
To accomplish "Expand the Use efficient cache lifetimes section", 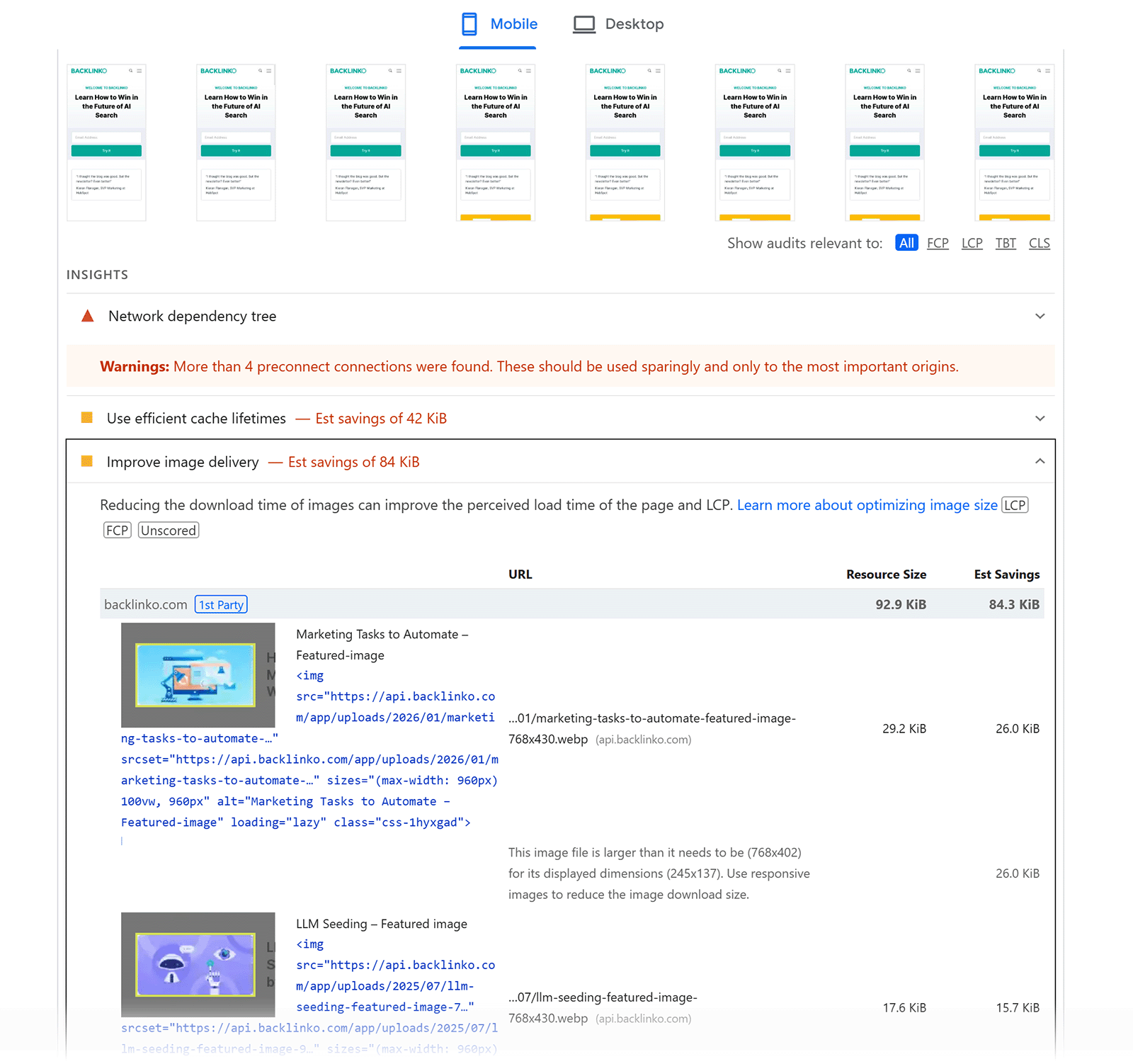I will tap(1040, 418).
